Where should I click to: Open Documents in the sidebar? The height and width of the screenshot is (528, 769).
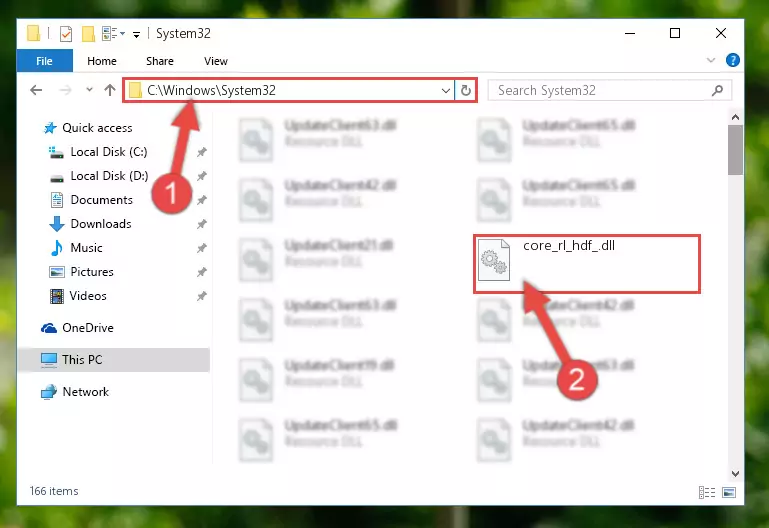coord(91,200)
